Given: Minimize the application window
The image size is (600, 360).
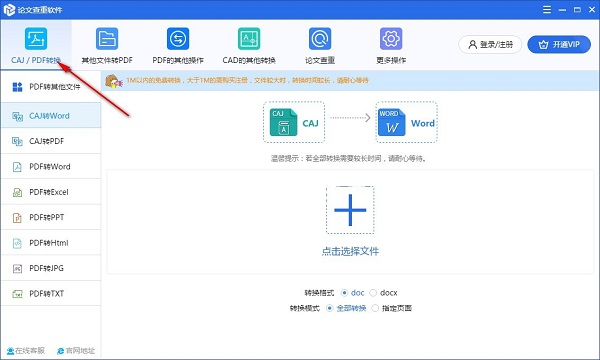Looking at the screenshot, I should point(562,10).
